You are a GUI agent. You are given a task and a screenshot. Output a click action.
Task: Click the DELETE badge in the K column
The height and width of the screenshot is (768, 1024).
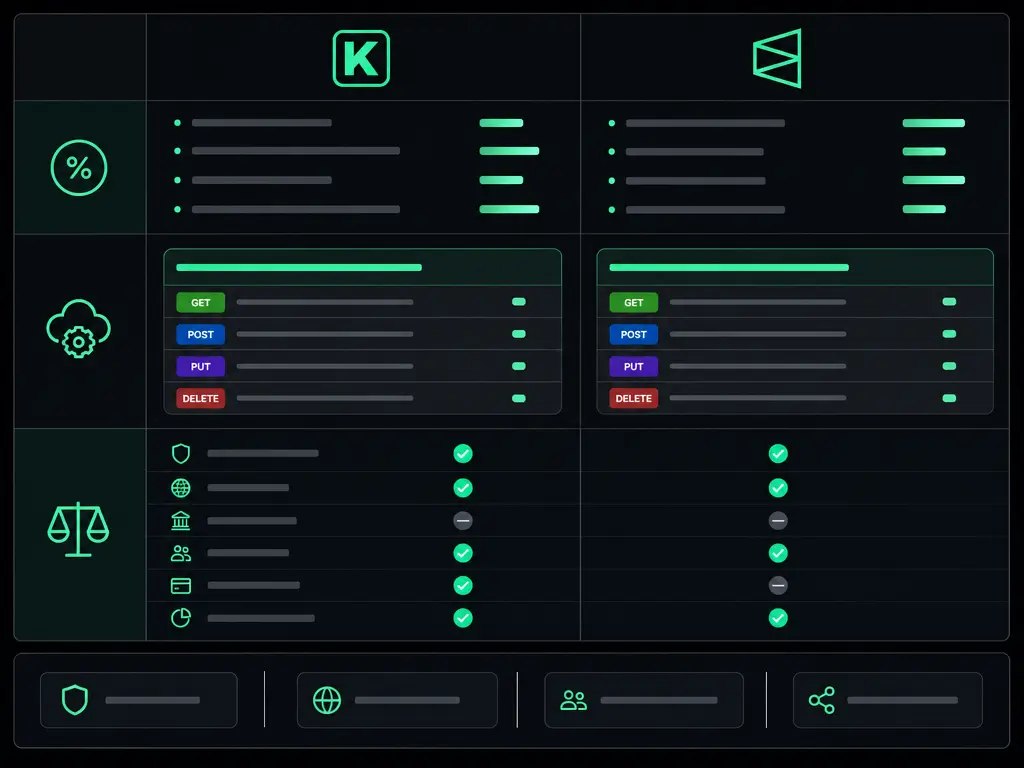[x=200, y=398]
